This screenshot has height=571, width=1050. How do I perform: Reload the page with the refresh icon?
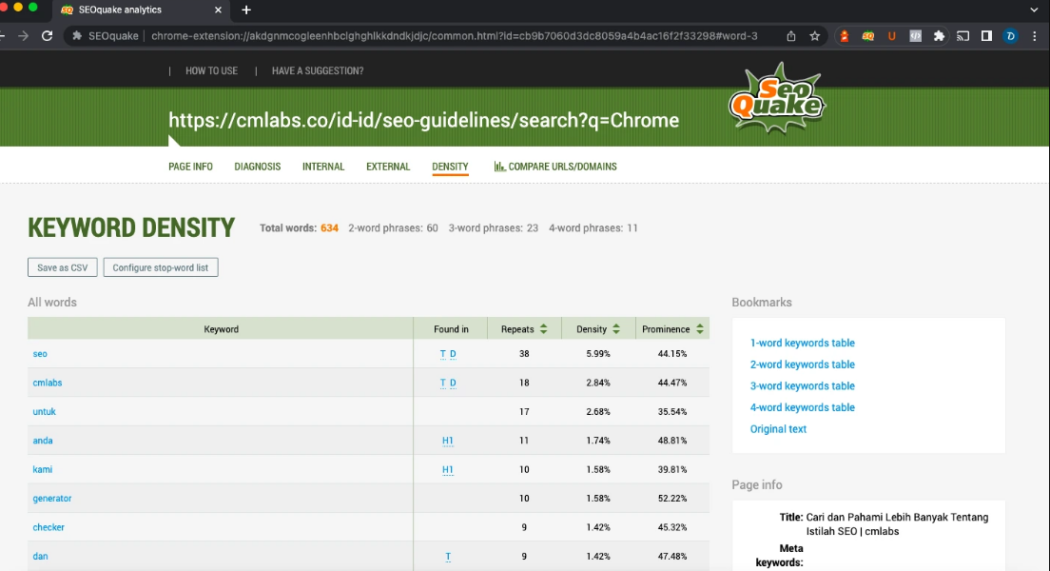tap(47, 36)
